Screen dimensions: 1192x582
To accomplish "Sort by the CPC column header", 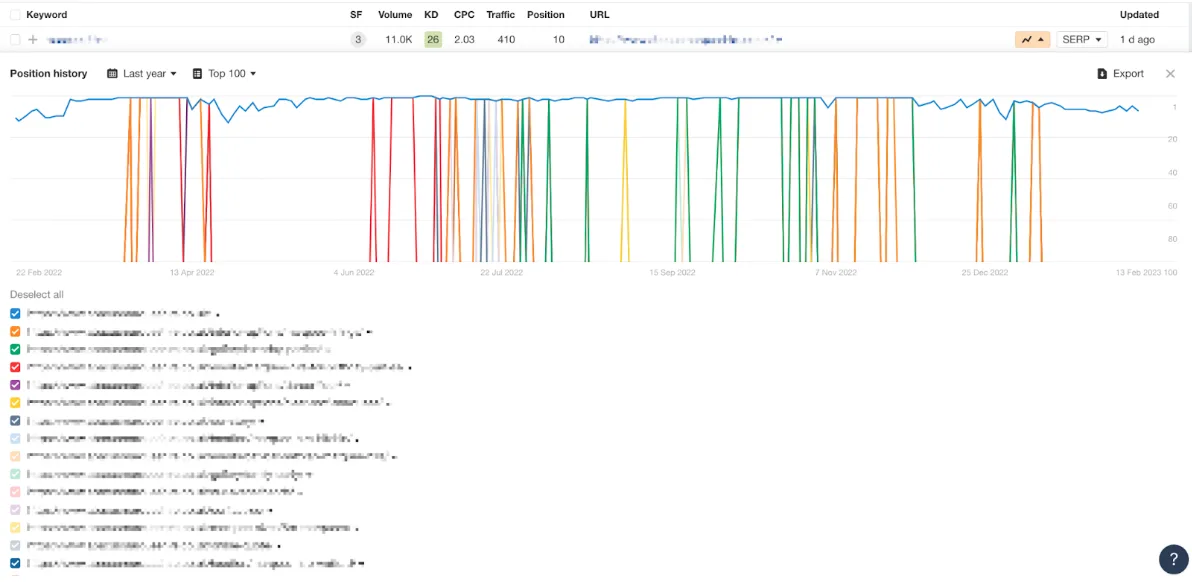I will pyautogui.click(x=464, y=14).
